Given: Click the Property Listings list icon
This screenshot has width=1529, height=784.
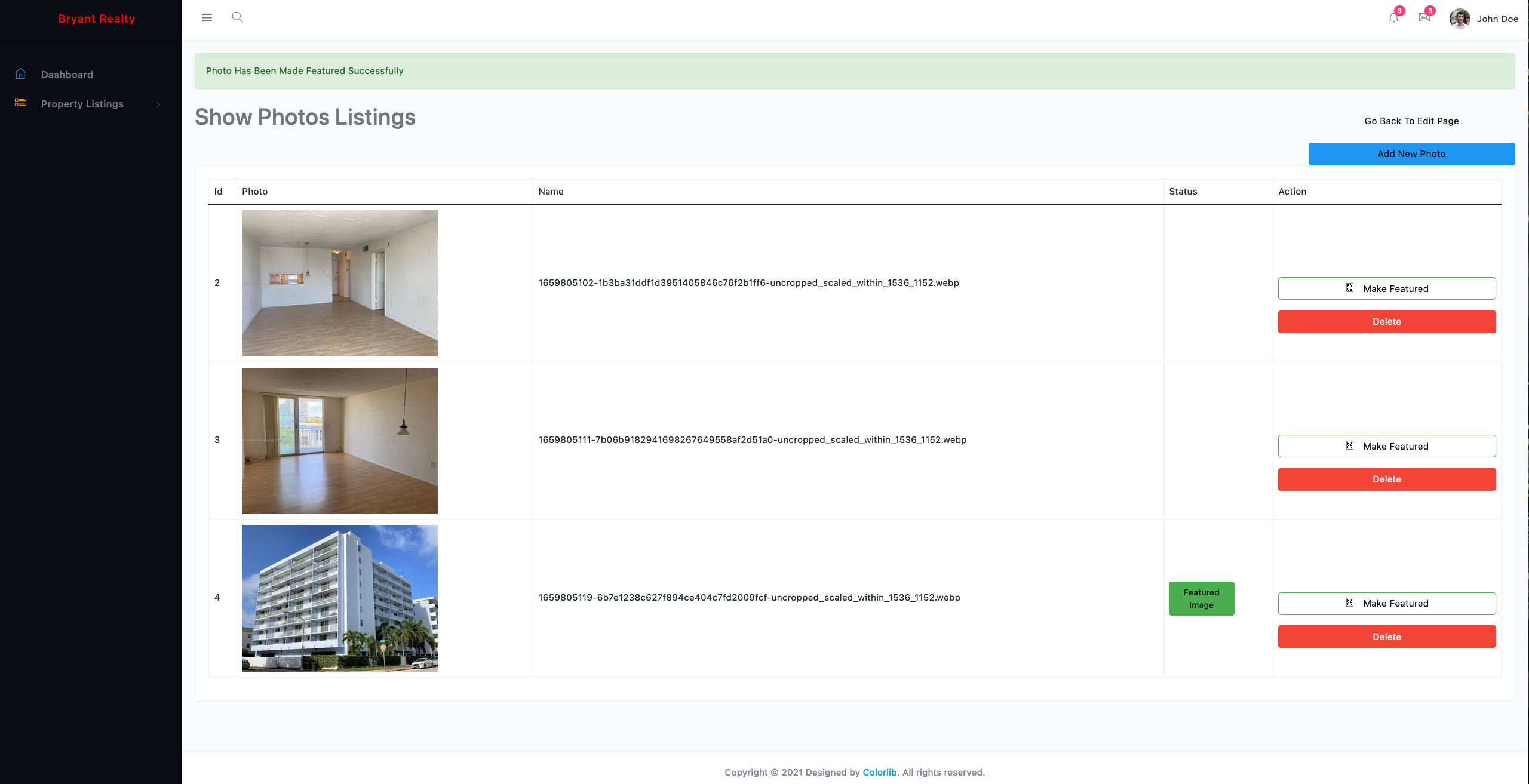Looking at the screenshot, I should 20,103.
